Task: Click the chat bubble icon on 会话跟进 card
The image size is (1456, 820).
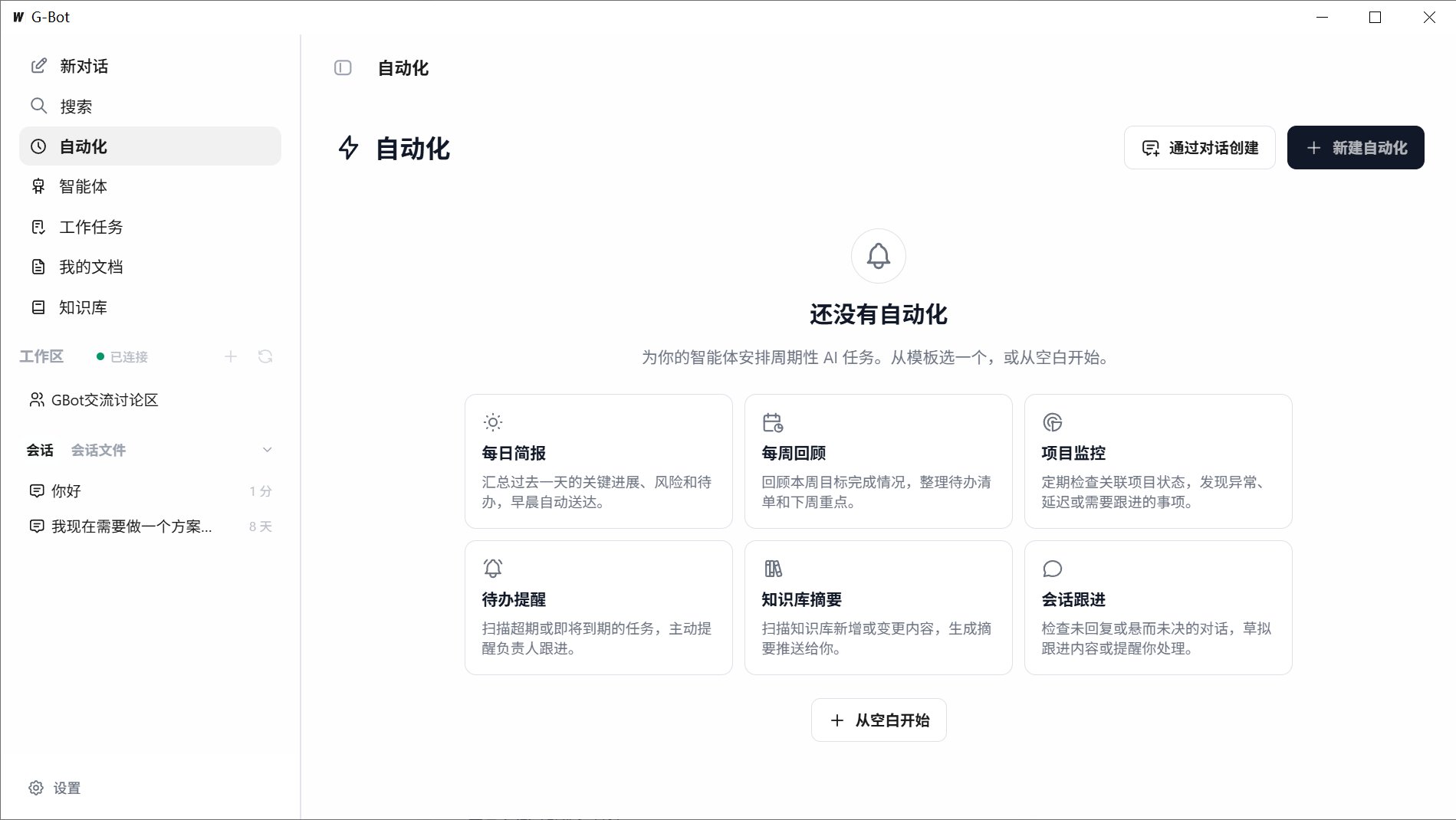Action: 1053,569
